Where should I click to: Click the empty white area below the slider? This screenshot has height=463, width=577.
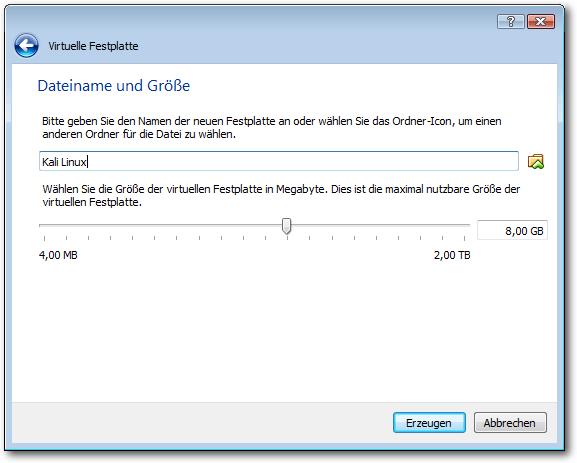[284, 331]
